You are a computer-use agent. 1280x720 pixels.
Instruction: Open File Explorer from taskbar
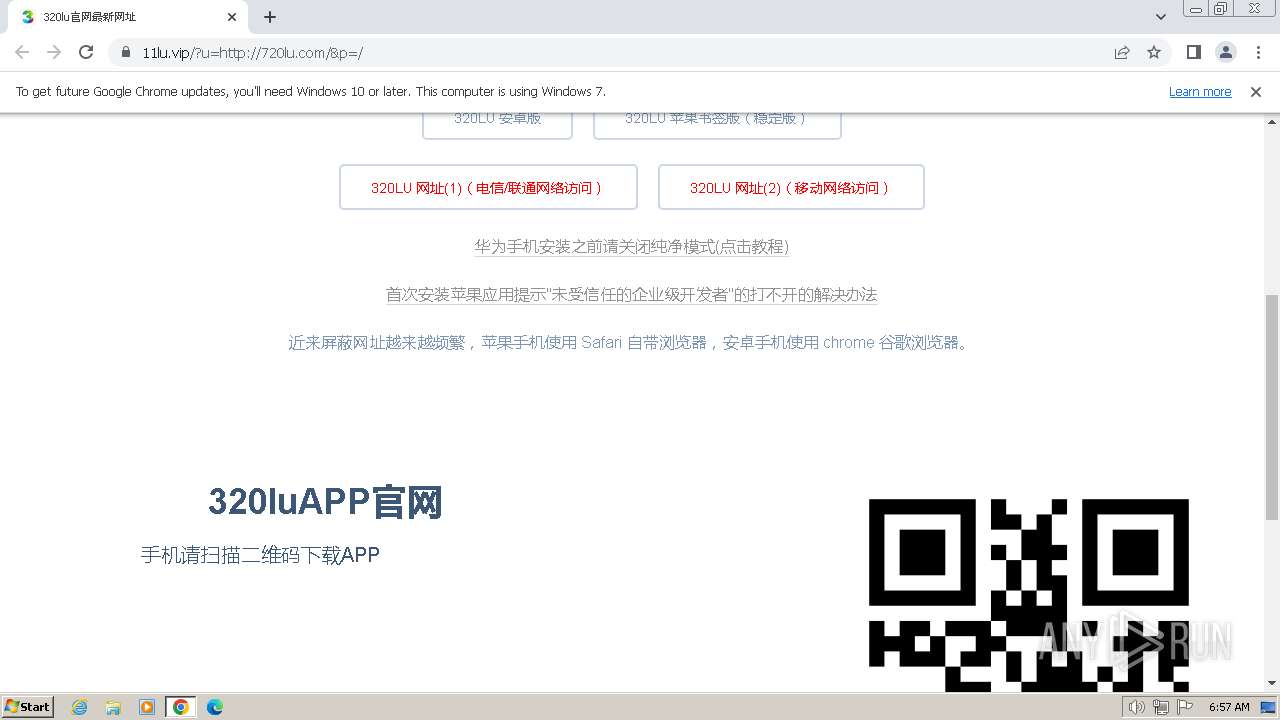113,707
